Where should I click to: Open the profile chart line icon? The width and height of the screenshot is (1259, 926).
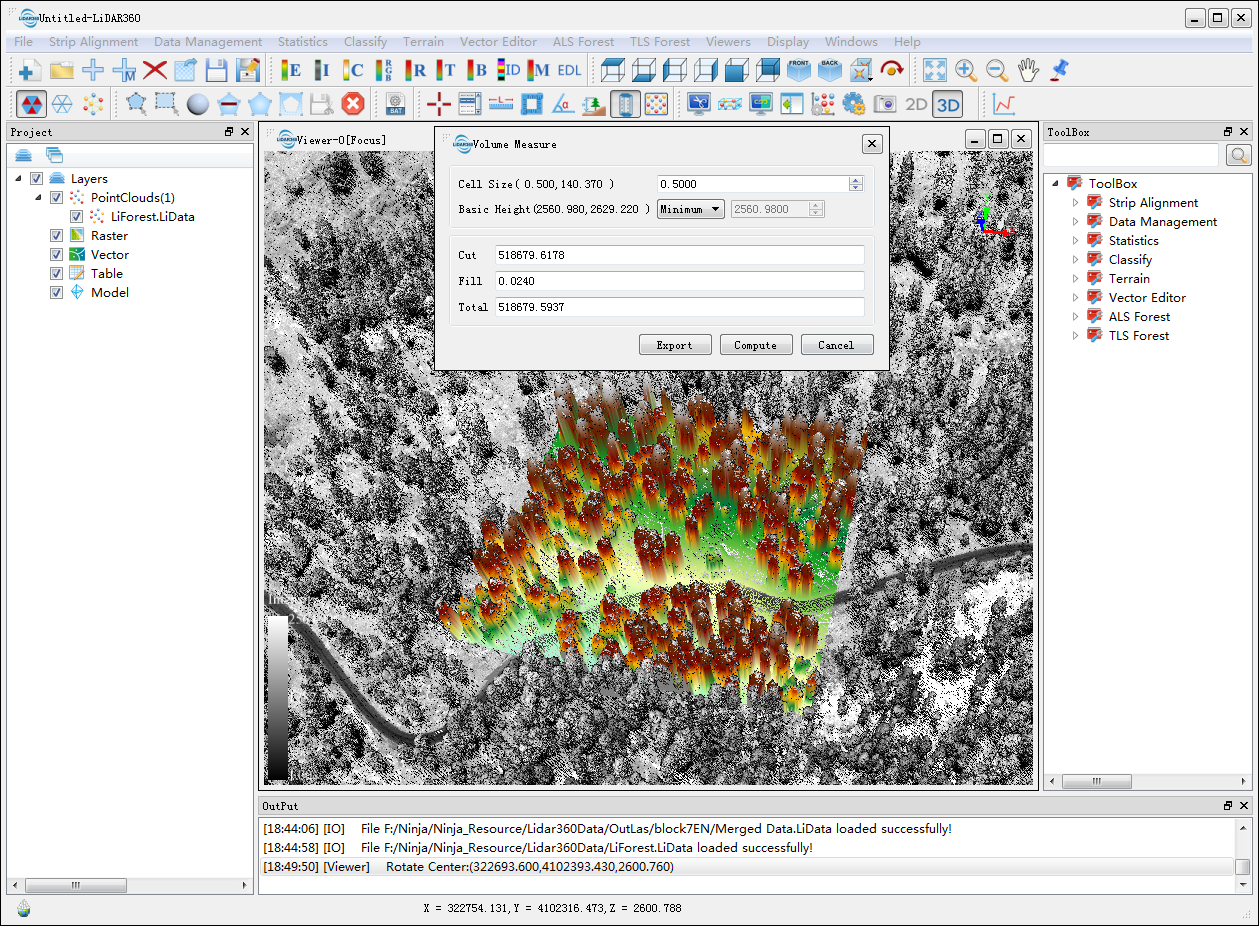pos(1004,103)
